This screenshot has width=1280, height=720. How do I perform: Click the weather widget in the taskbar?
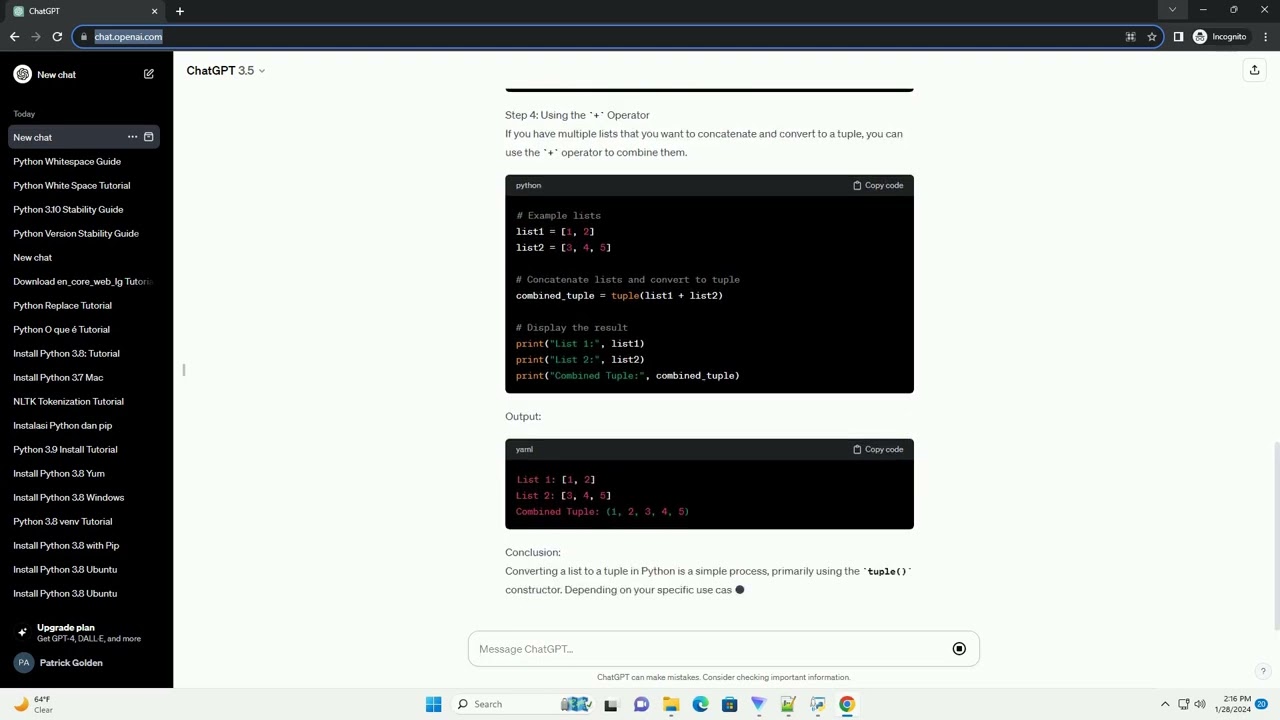33,704
